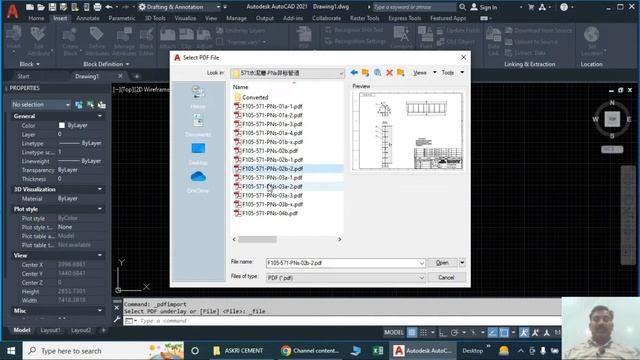Switch to the Parametric ribbon tab

[122, 18]
